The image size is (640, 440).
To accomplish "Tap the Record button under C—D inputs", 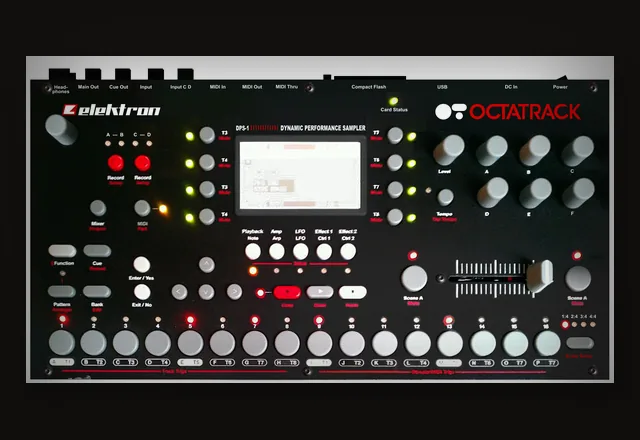I will point(142,163).
